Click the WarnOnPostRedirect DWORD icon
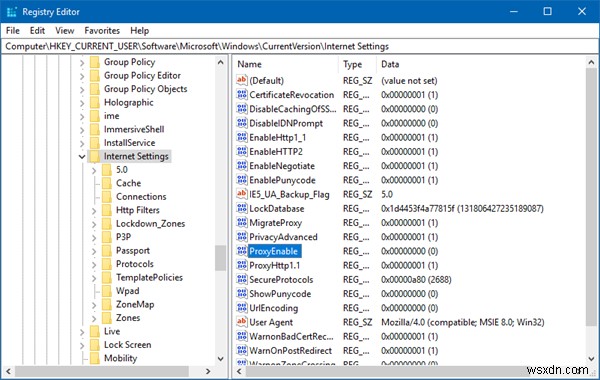 [241, 350]
